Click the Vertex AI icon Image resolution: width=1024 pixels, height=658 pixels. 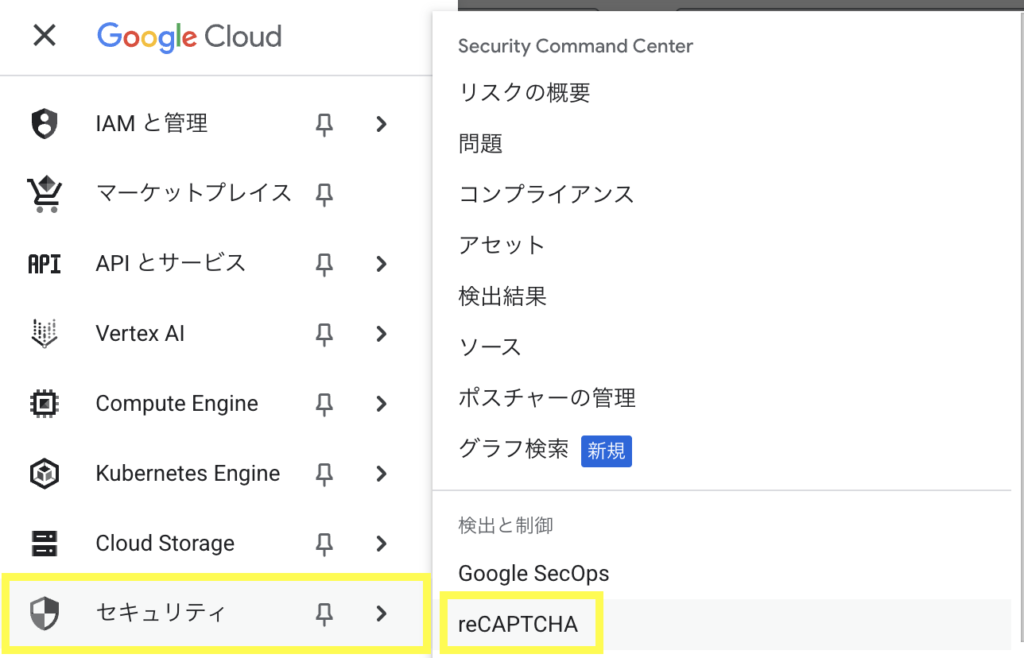(44, 334)
